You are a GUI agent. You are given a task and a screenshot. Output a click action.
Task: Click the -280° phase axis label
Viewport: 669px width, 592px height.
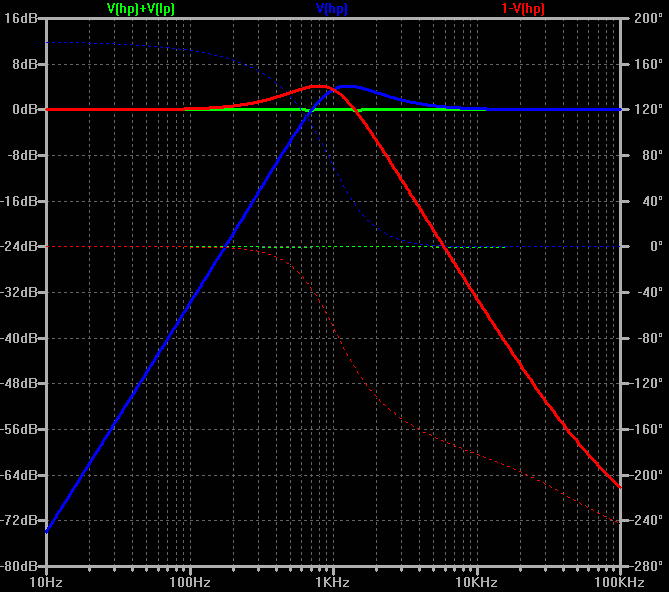click(x=647, y=566)
